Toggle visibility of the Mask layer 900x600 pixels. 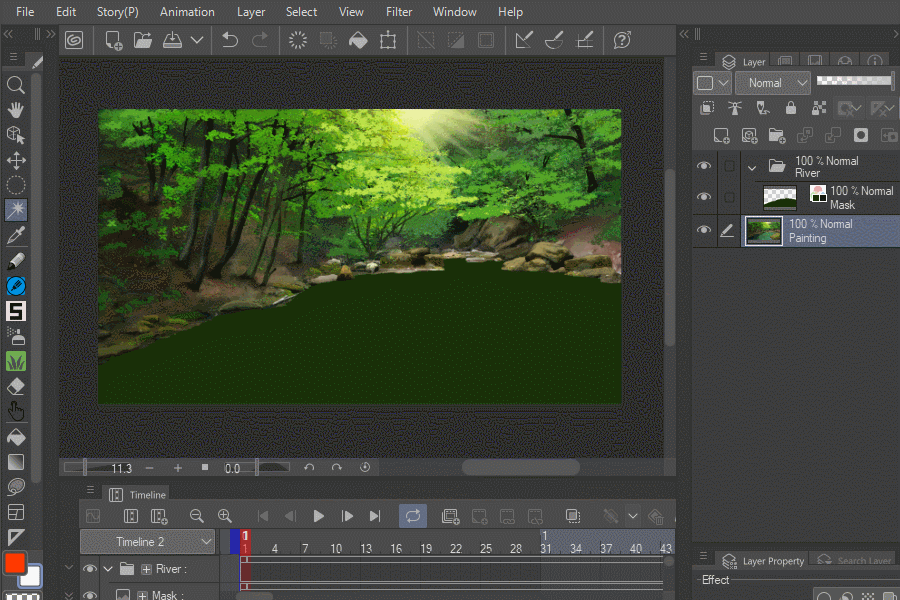click(704, 197)
